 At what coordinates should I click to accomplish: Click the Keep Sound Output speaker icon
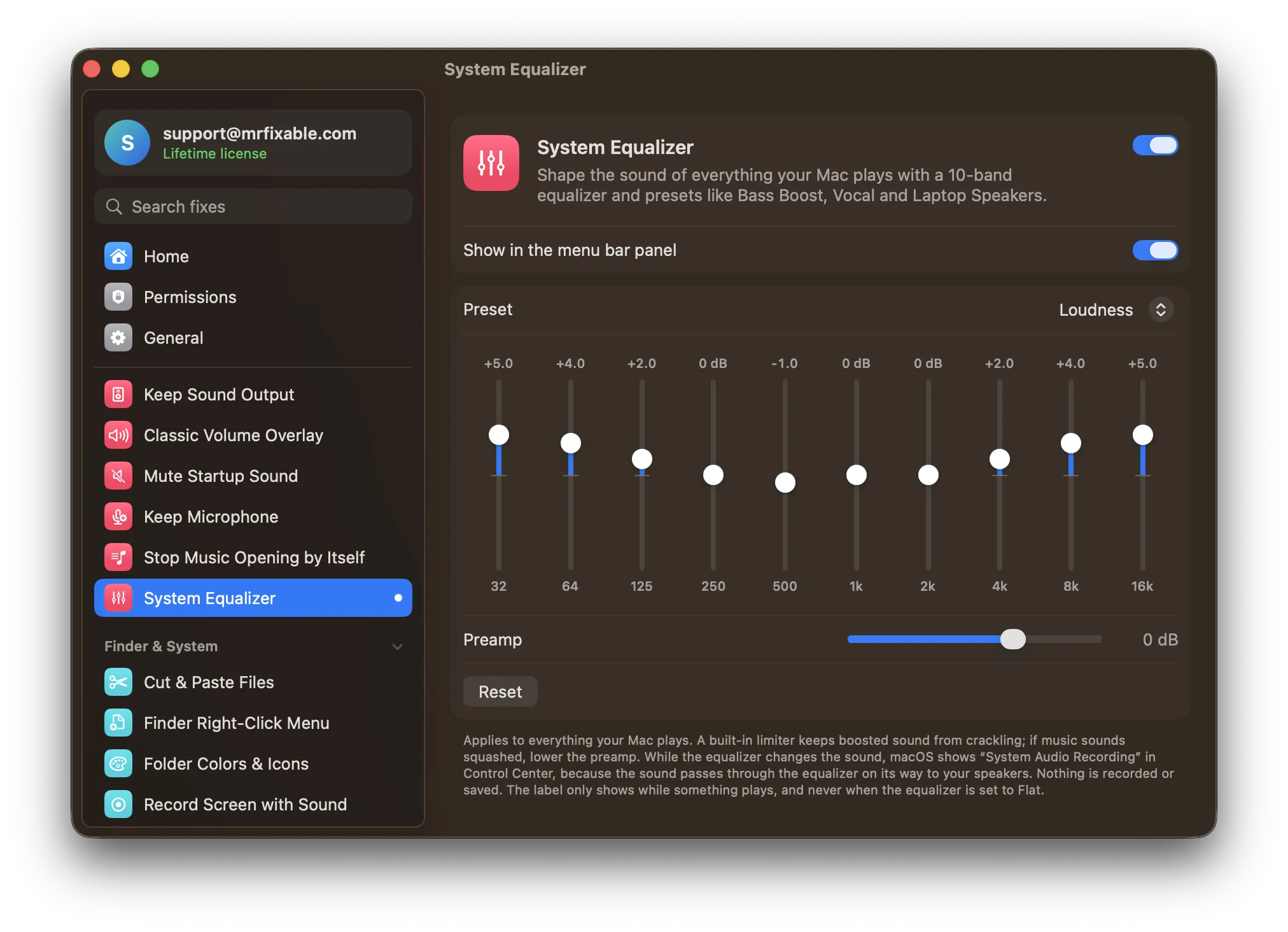pyautogui.click(x=118, y=394)
